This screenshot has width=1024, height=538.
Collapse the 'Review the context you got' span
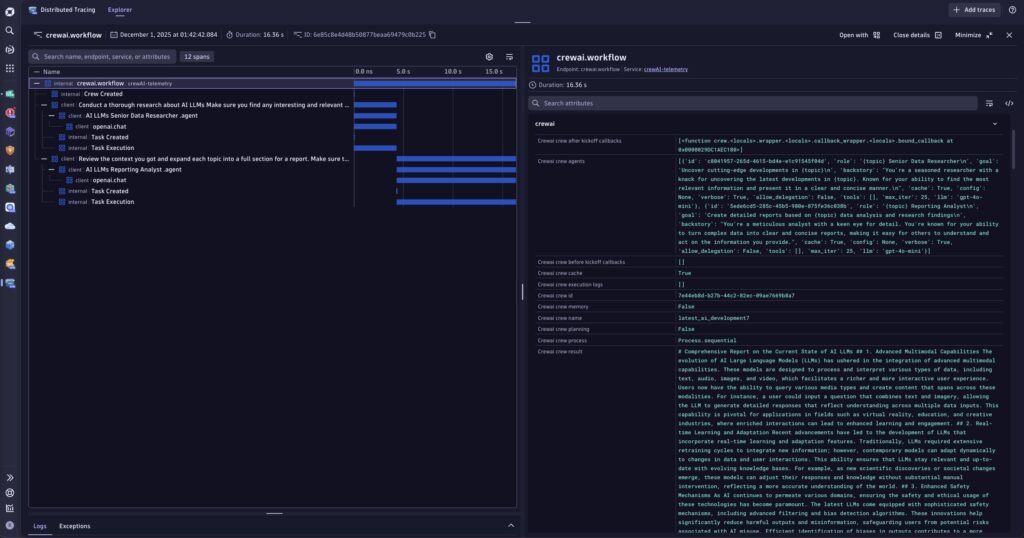coord(44,159)
